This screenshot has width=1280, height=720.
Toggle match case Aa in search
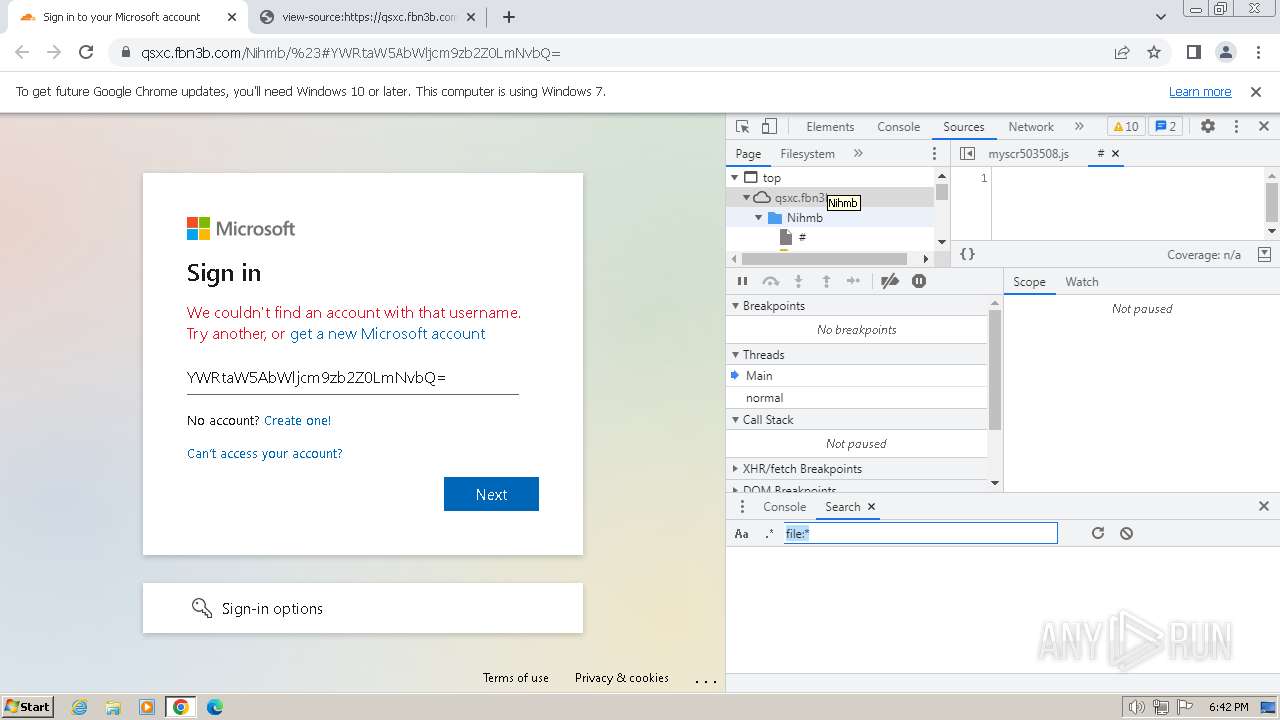(742, 534)
